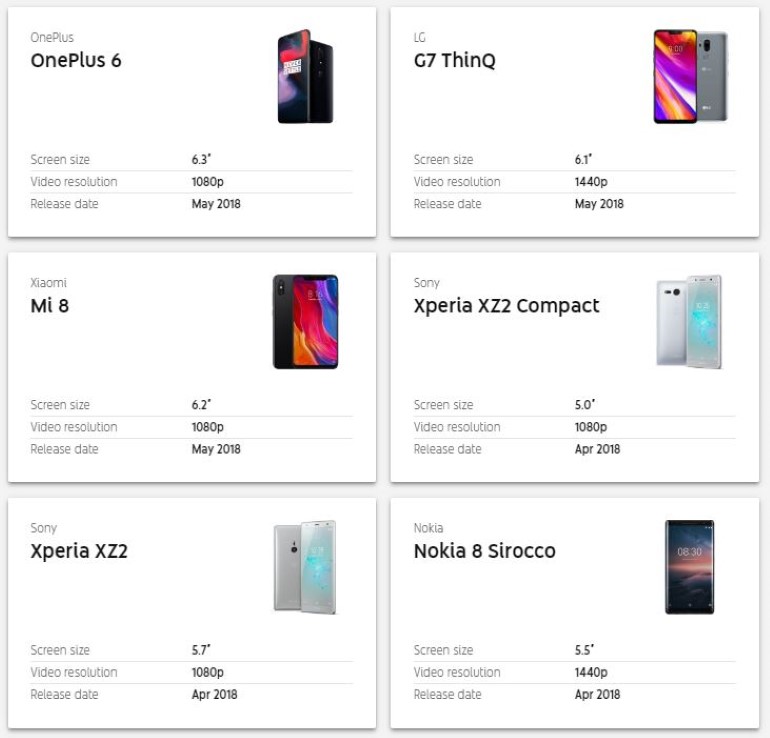Click the 1440p value on G7 ThinQ card

591,182
